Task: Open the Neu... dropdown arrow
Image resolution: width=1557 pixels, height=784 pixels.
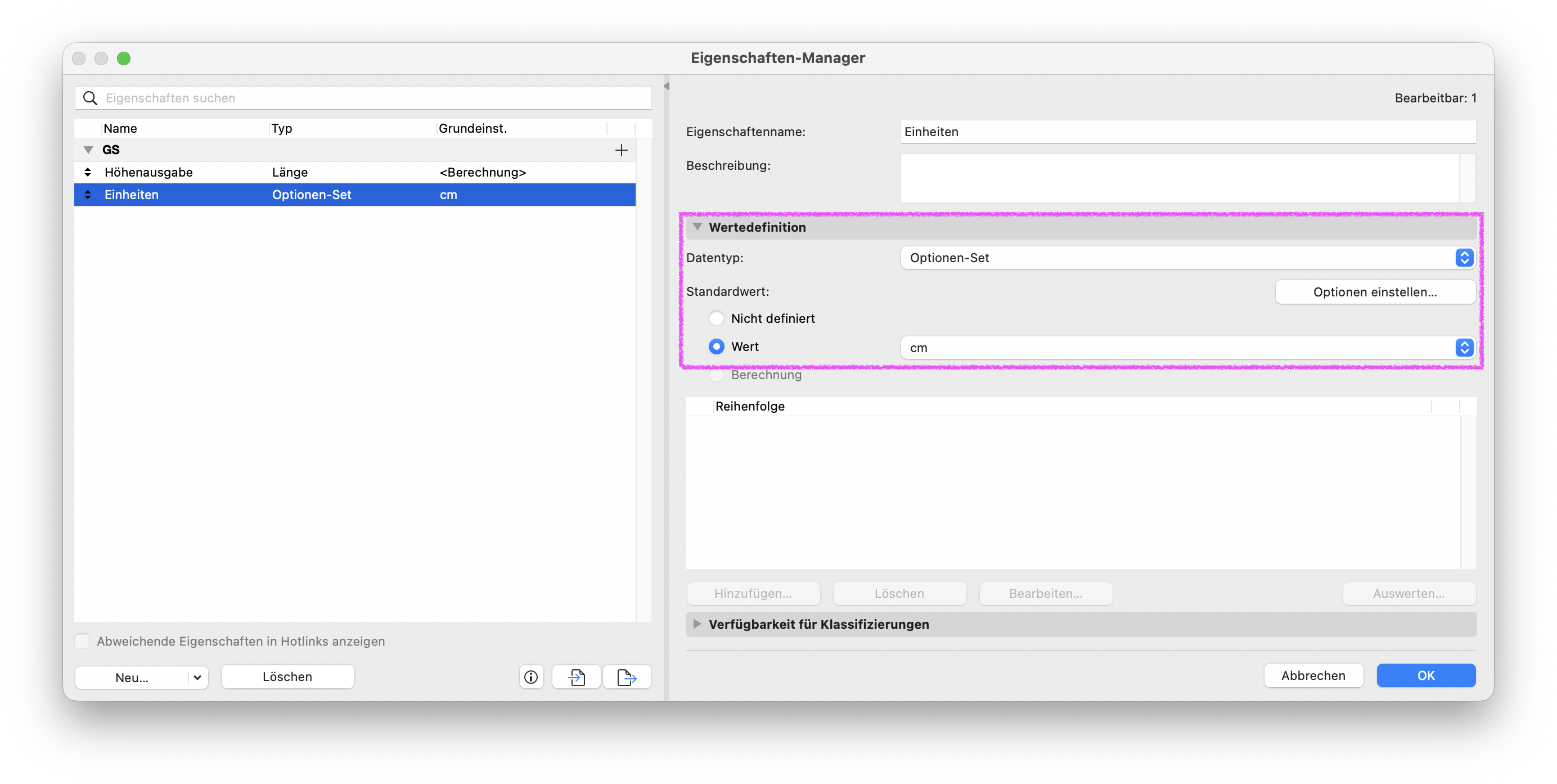Action: (x=197, y=678)
